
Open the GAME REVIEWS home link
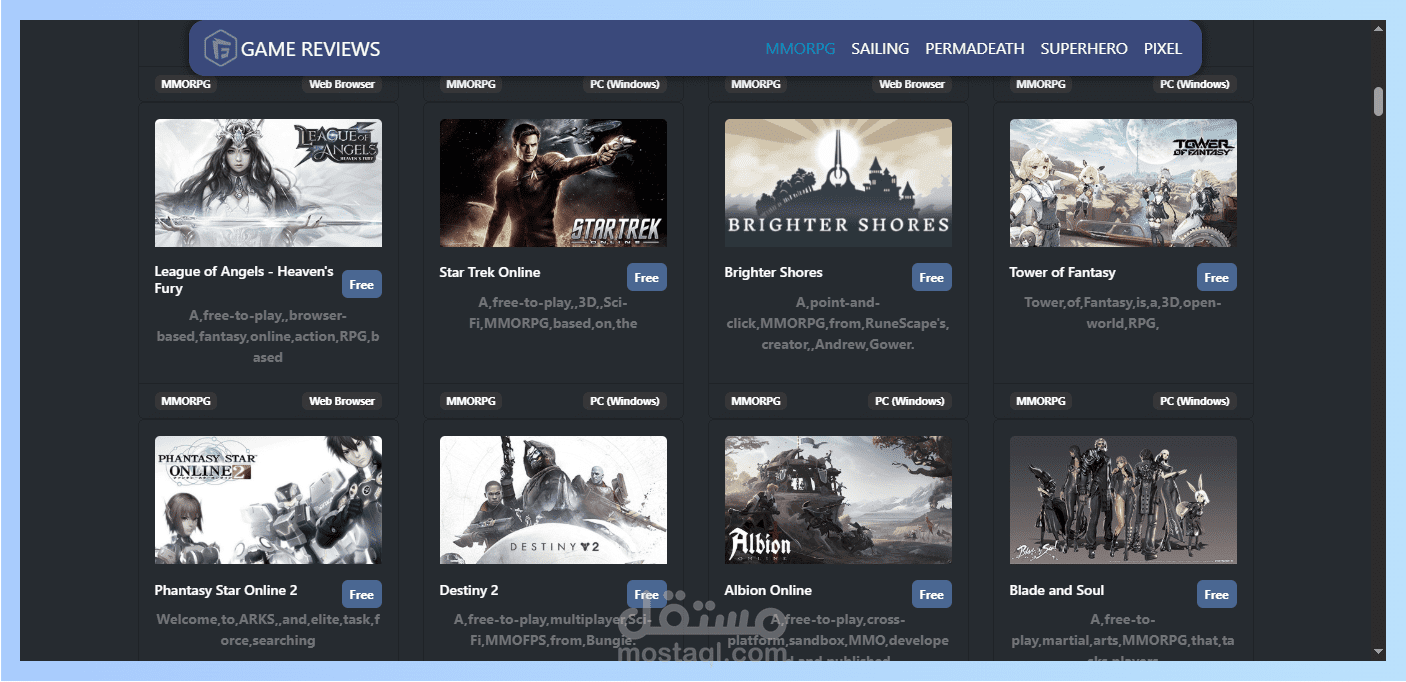click(x=310, y=49)
